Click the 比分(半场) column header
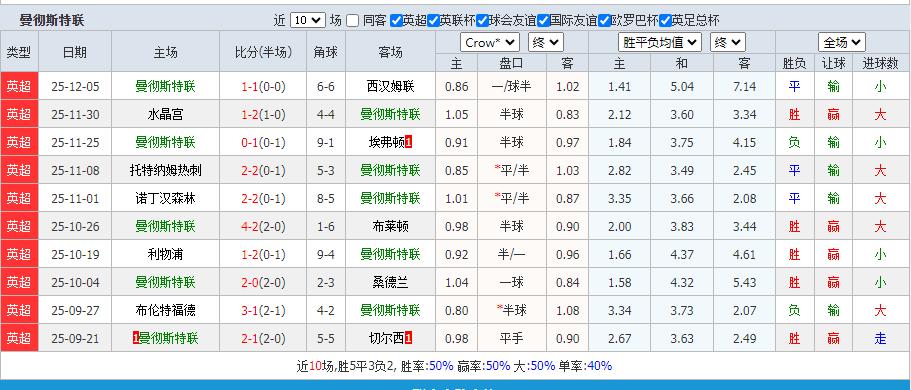This screenshot has width=911, height=390. (x=263, y=52)
